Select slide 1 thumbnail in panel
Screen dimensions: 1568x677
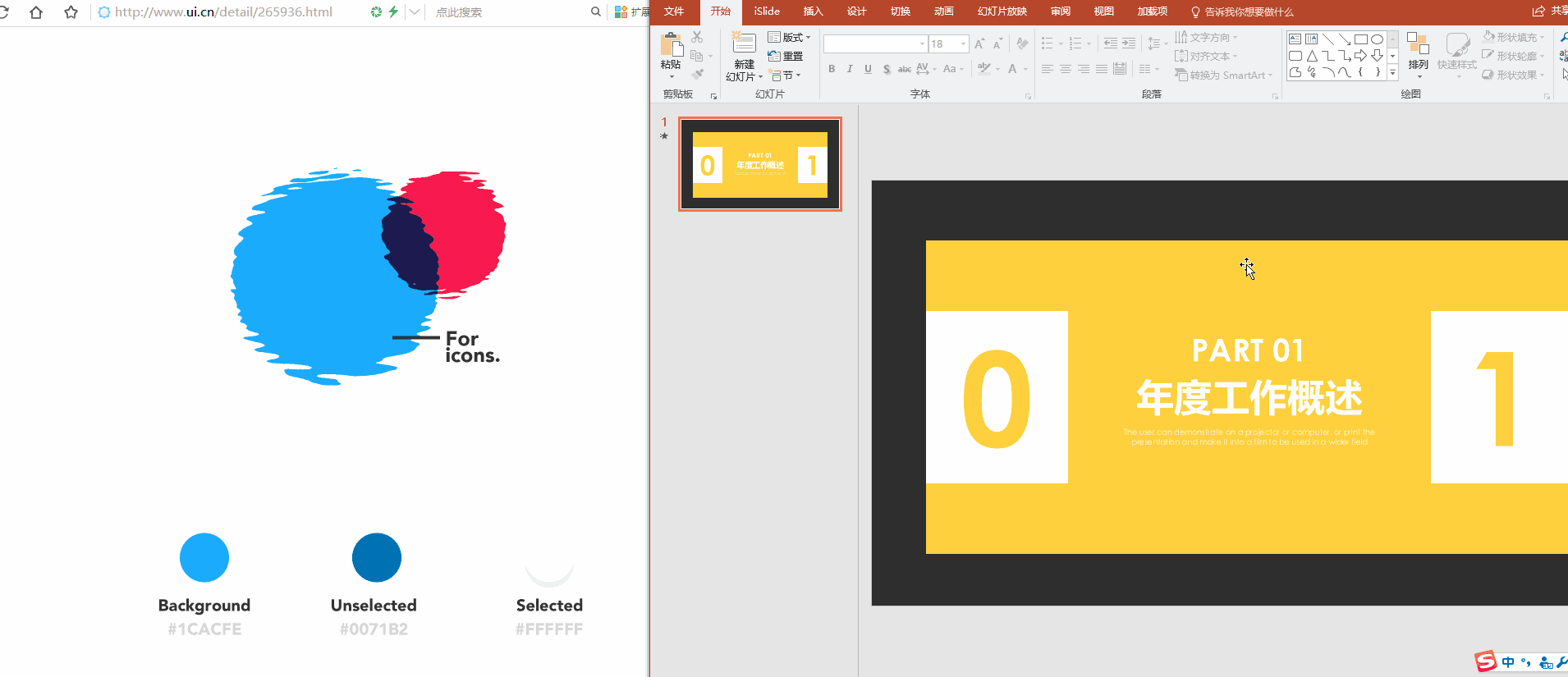click(x=759, y=165)
